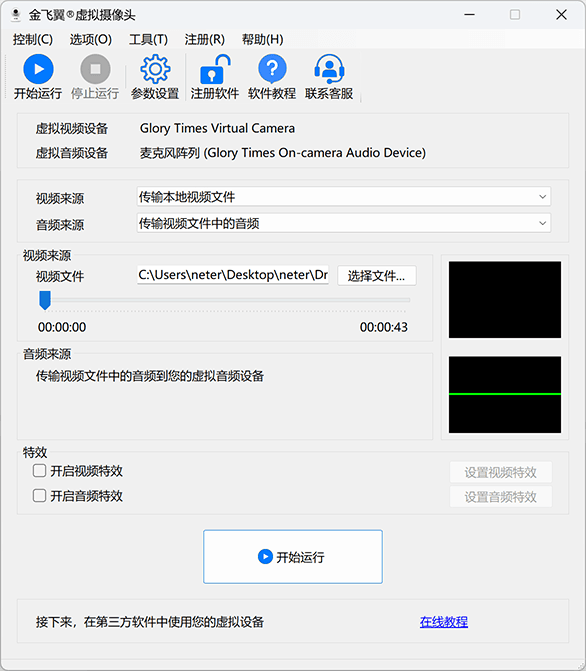Click the app icon in title bar
The width and height of the screenshot is (586, 671).
pyautogui.click(x=16, y=15)
